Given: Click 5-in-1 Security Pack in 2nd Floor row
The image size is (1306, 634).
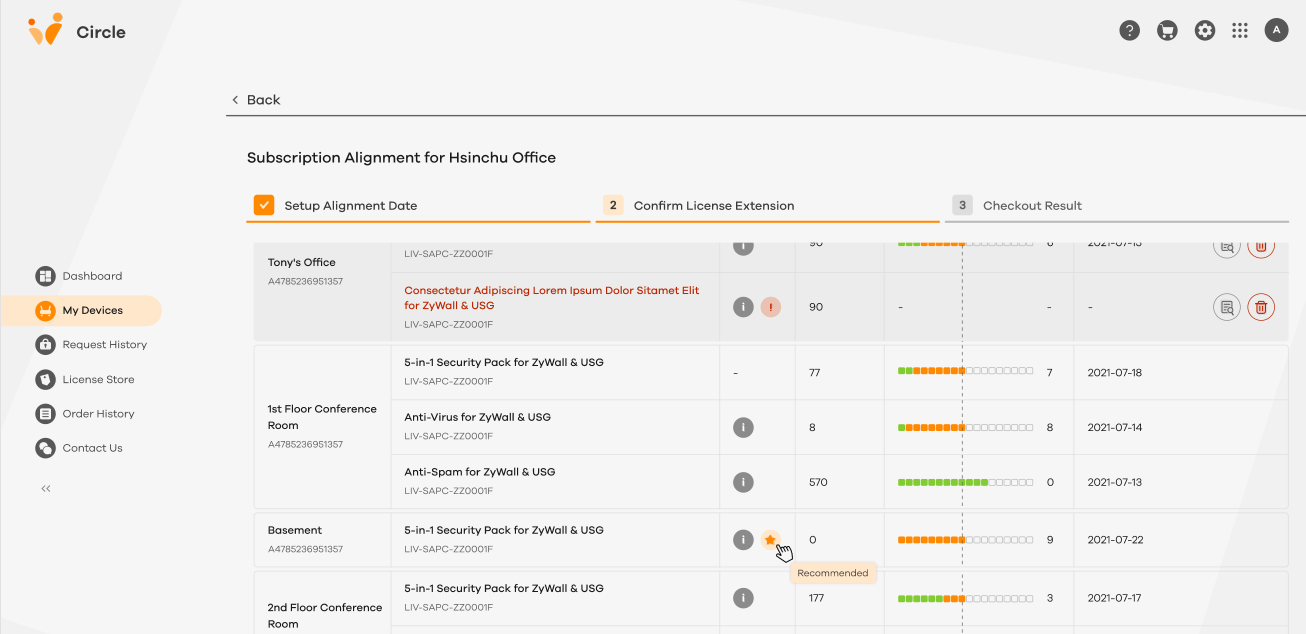Looking at the screenshot, I should click(x=504, y=588).
